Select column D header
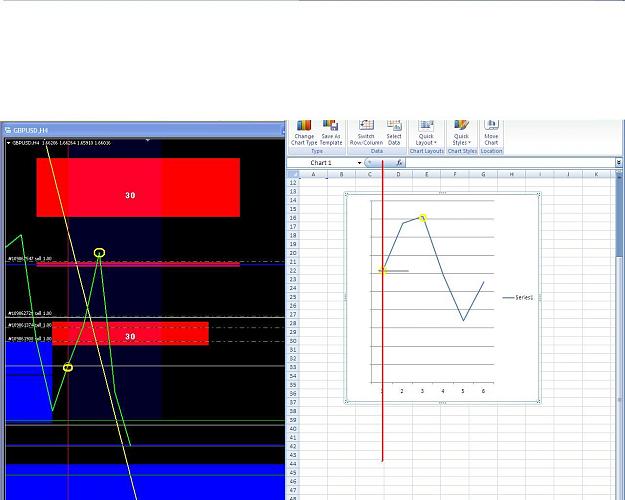 pyautogui.click(x=398, y=174)
